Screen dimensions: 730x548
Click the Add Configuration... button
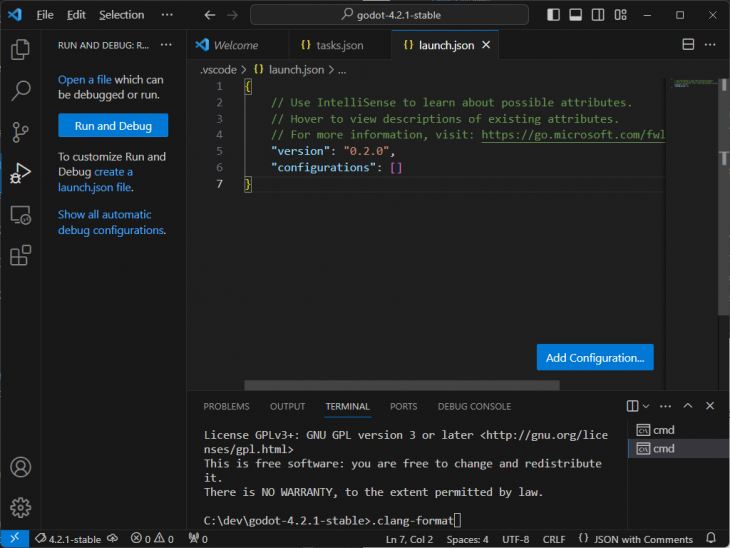(x=595, y=358)
